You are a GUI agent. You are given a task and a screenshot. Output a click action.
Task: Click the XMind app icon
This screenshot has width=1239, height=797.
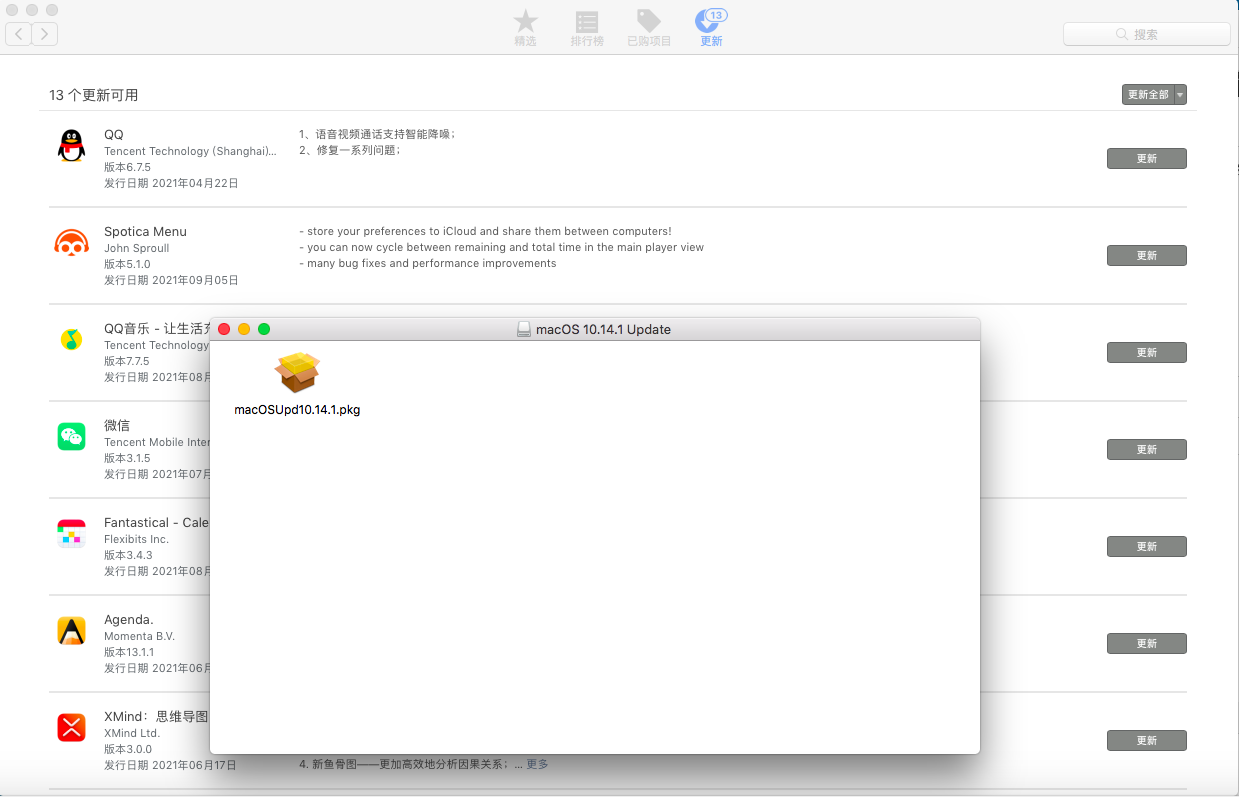click(x=71, y=728)
